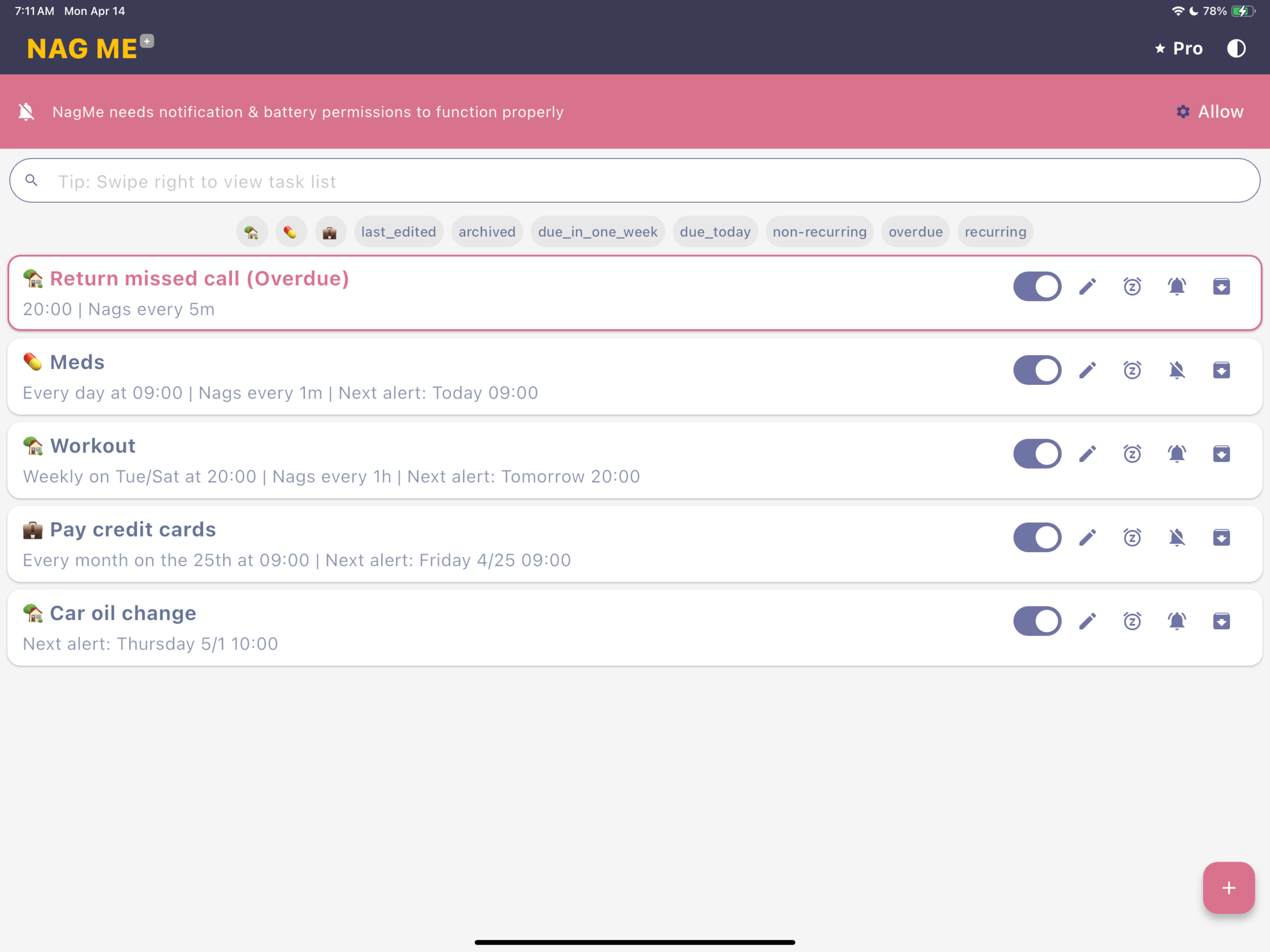Click the '20:00 | Nags every 5m' text
Image resolution: width=1270 pixels, height=952 pixels.
[119, 309]
